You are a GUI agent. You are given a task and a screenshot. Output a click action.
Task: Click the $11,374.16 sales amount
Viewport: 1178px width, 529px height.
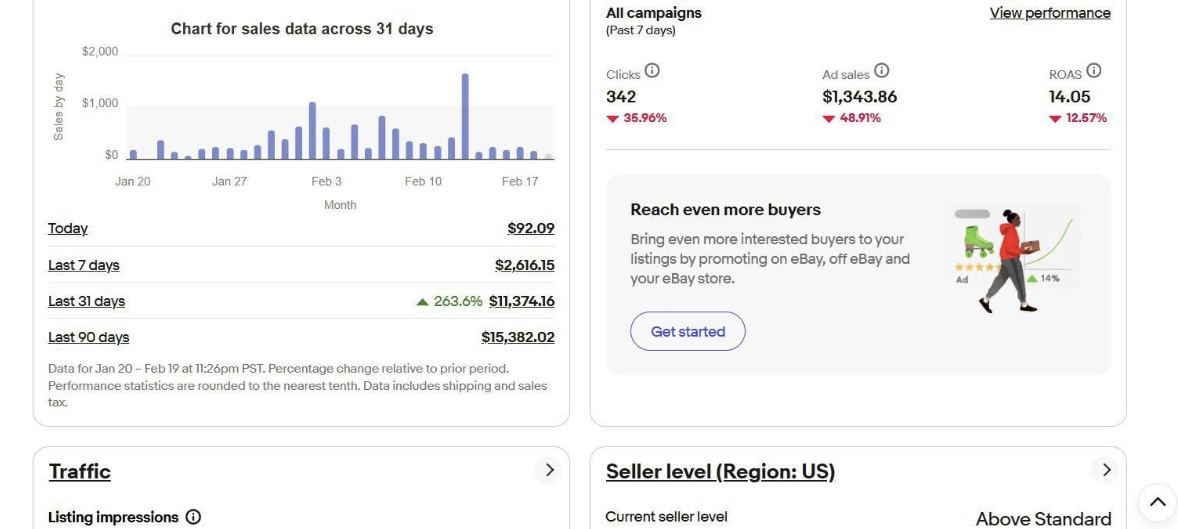coord(521,301)
